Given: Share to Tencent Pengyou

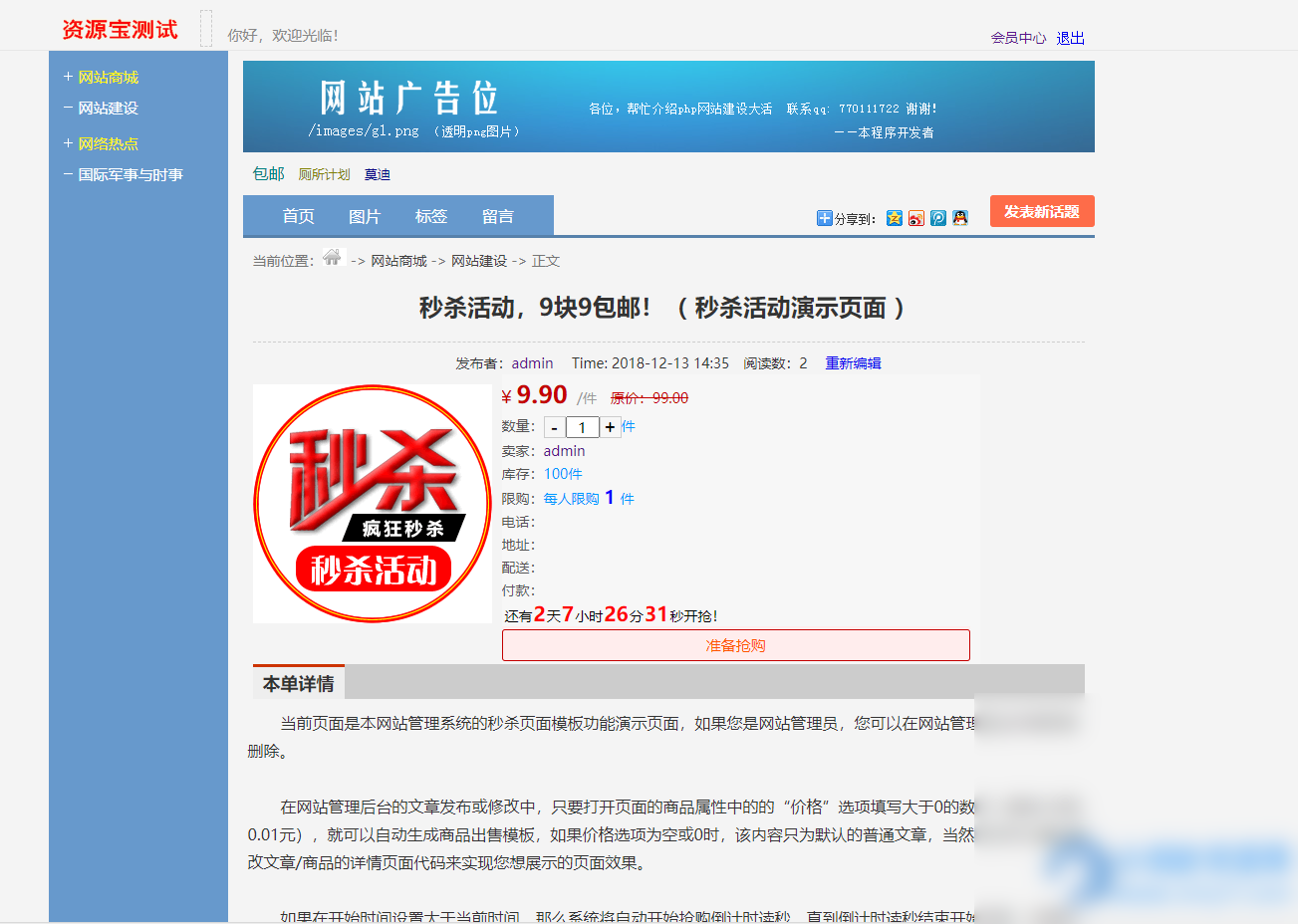Looking at the screenshot, I should (937, 217).
